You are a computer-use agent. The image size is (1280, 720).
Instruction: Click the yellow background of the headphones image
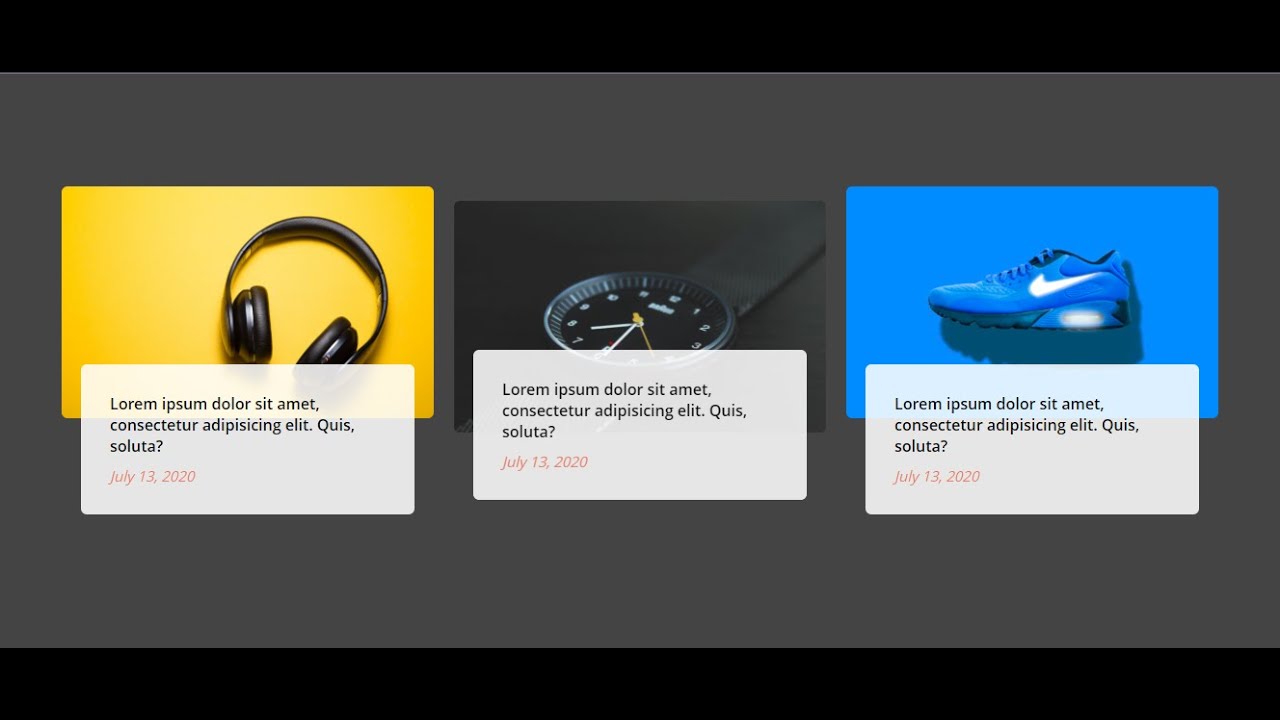[140, 270]
